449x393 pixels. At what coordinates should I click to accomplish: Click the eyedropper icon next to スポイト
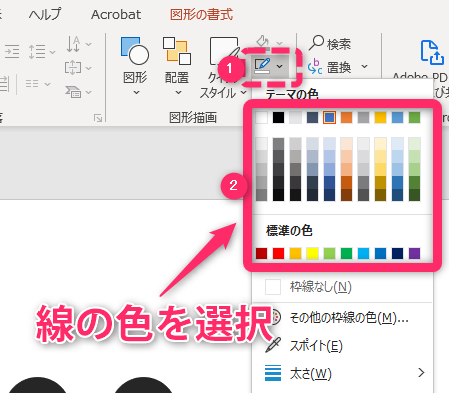(273, 345)
